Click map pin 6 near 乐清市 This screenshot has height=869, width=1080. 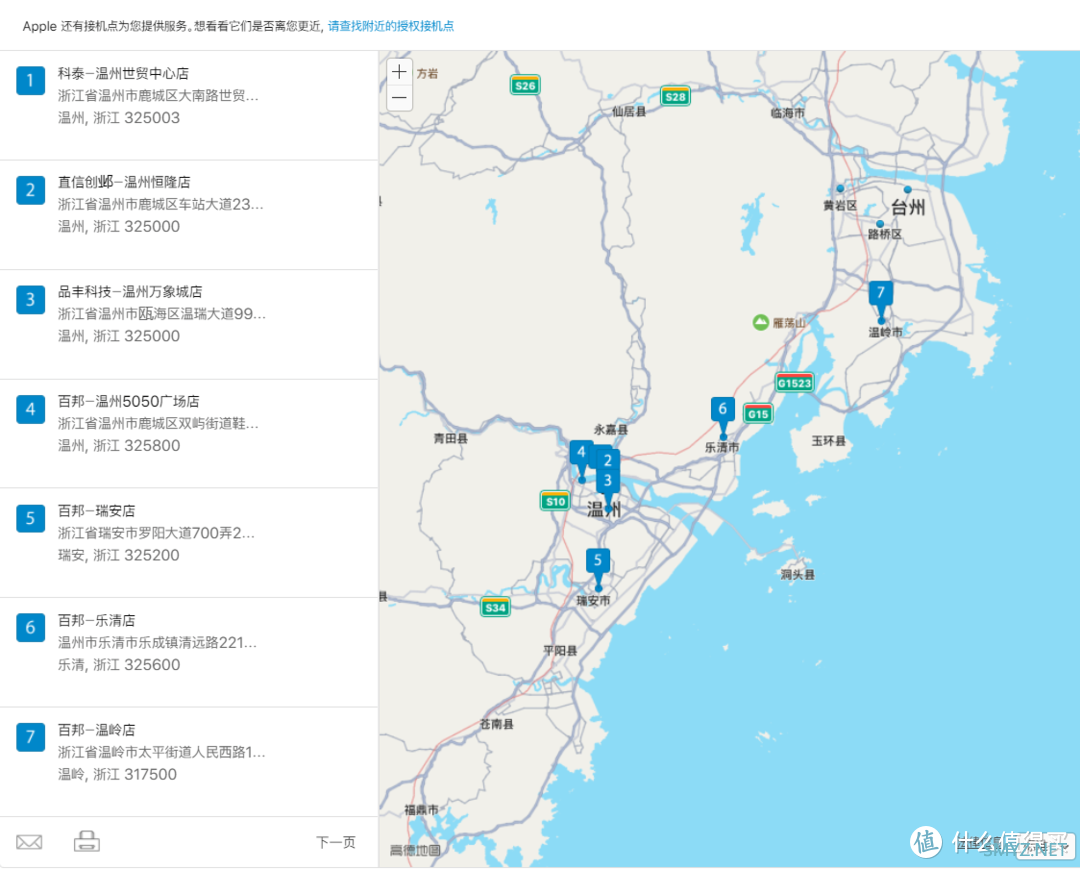[723, 410]
